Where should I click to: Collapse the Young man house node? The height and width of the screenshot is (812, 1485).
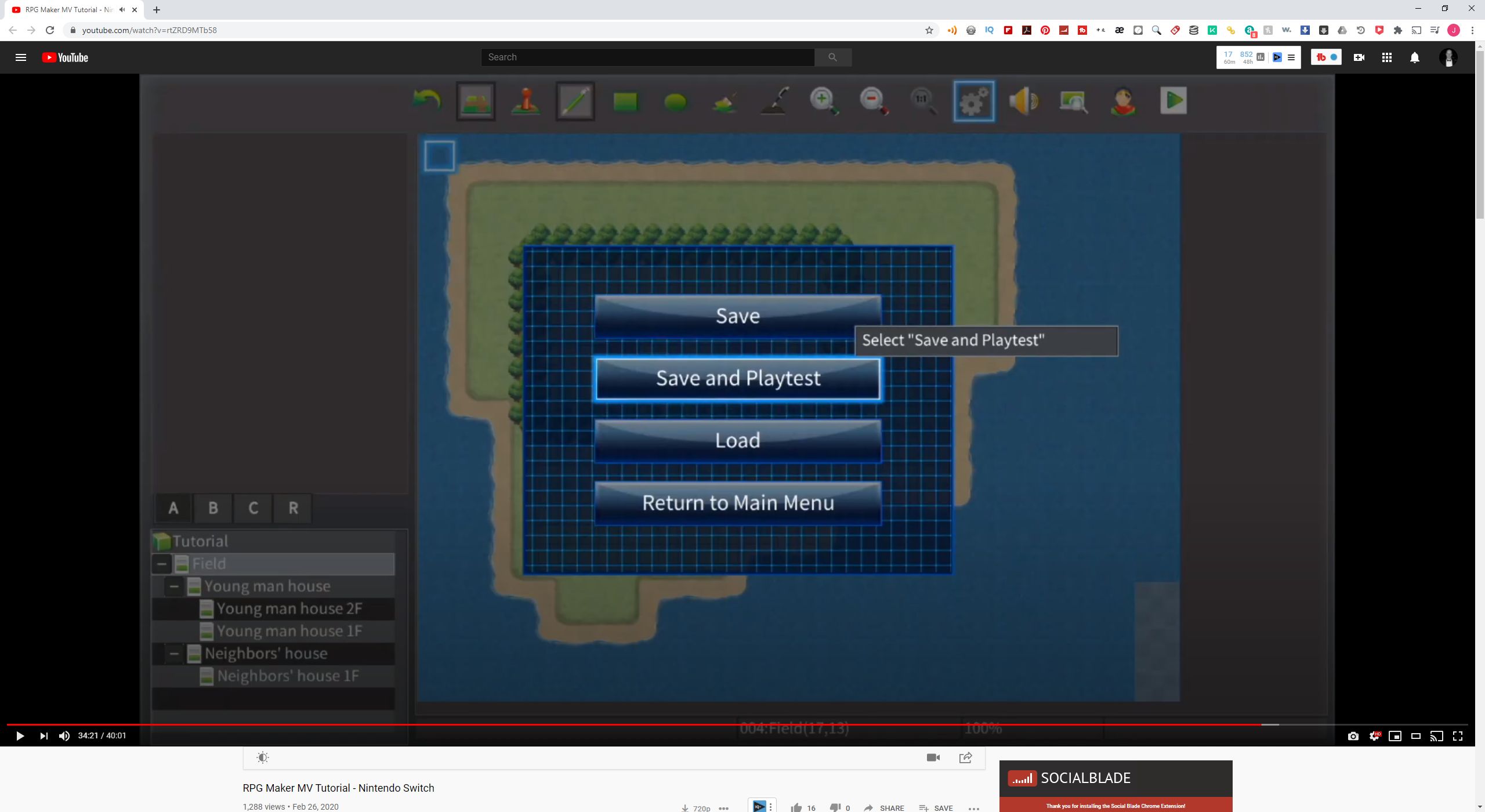click(174, 586)
